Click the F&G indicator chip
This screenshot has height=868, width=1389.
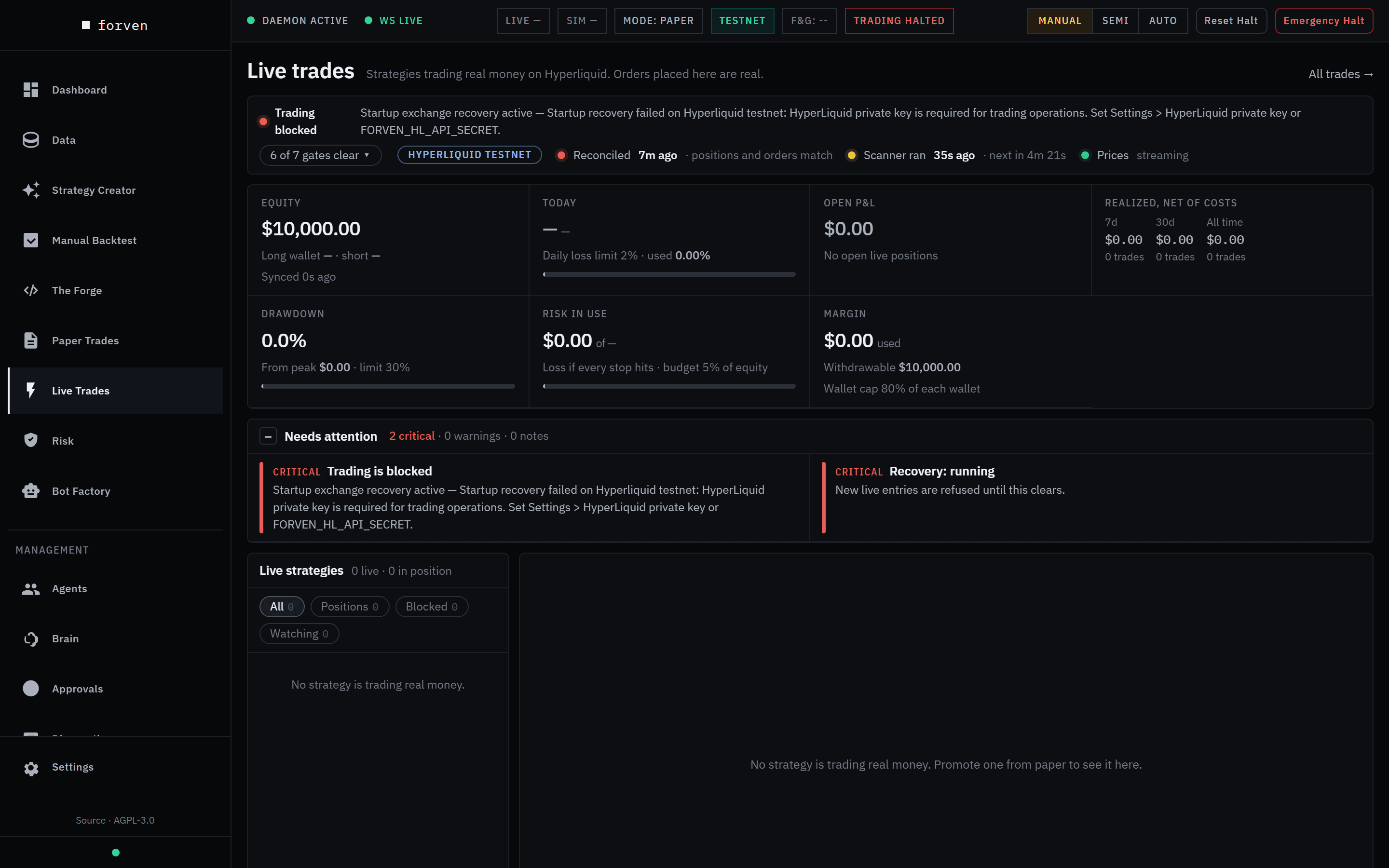pyautogui.click(x=809, y=21)
